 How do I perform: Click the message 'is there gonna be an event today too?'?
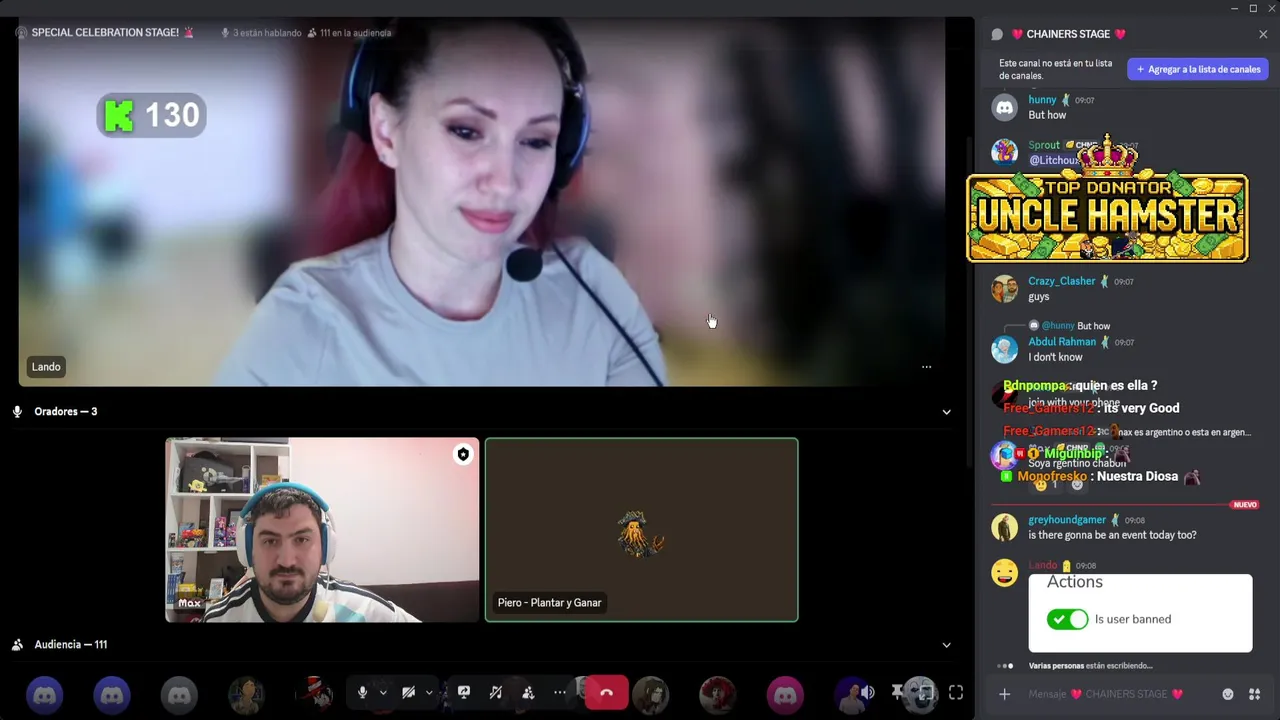click(1112, 535)
